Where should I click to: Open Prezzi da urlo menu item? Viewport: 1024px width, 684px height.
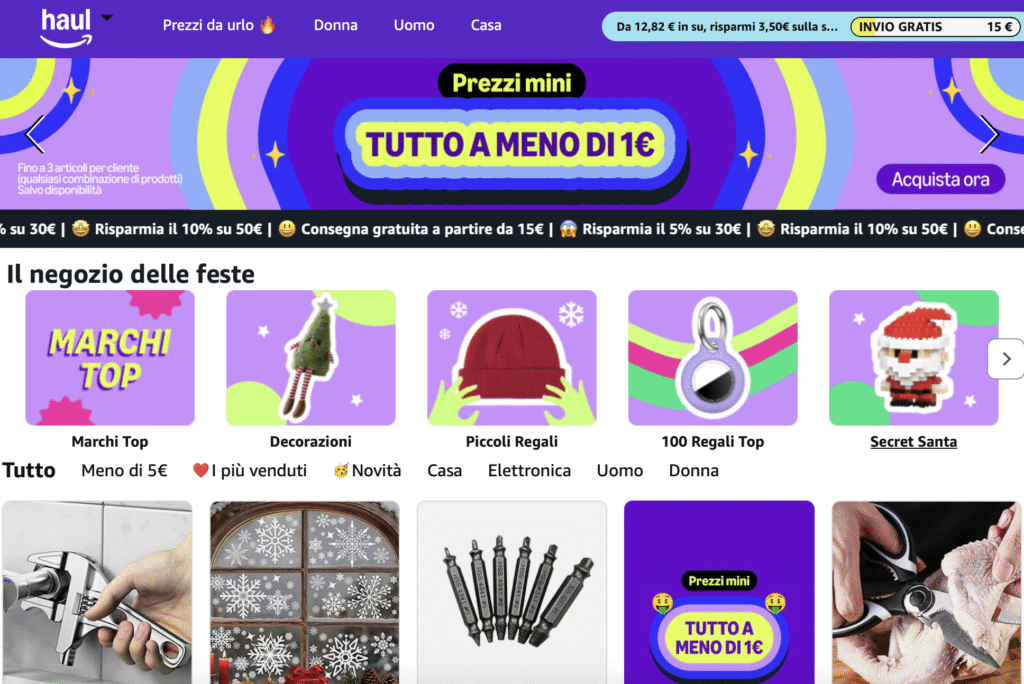(x=219, y=25)
